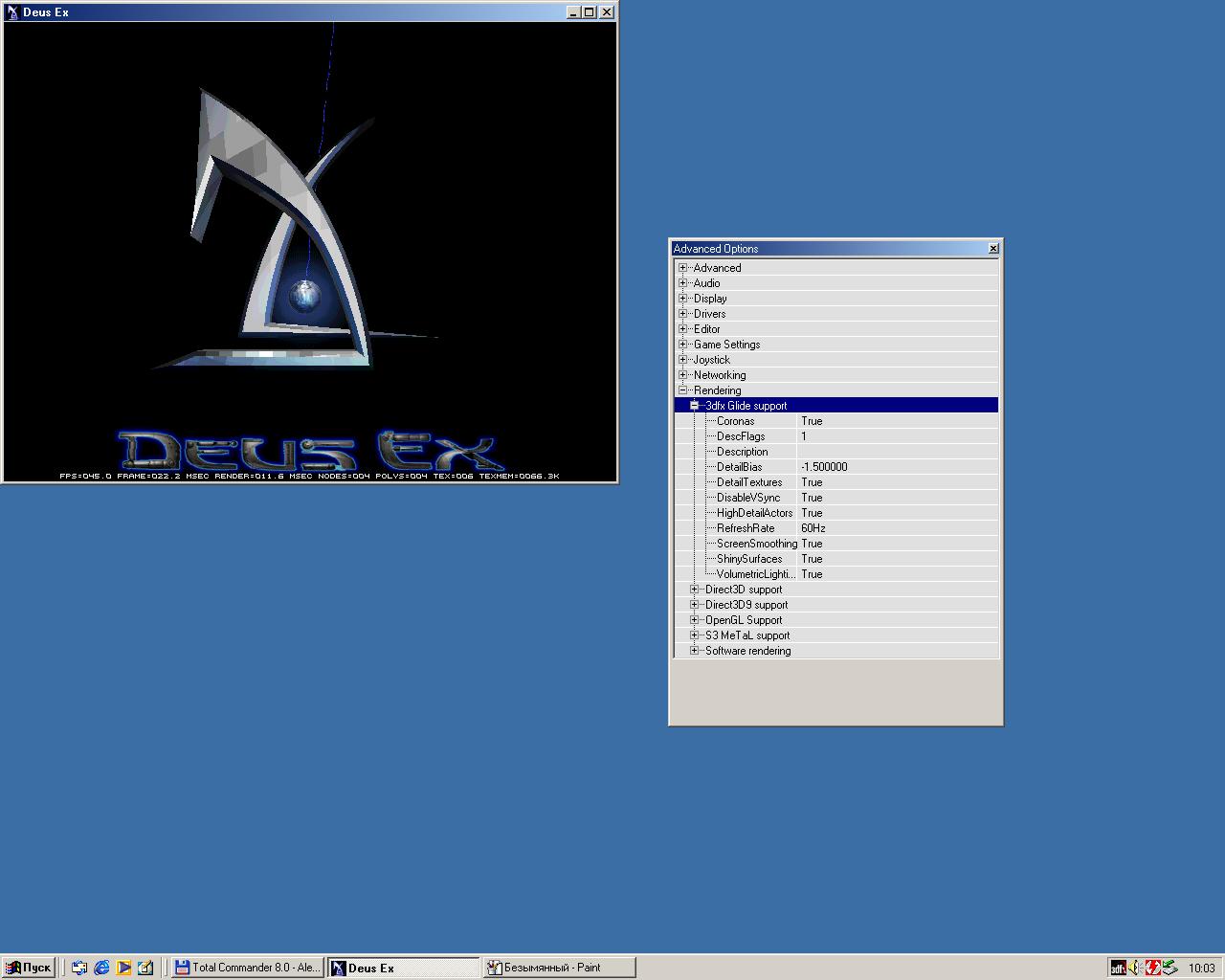This screenshot has width=1225, height=980.
Task: Click the Deus Ex title bar icon
Action: pyautogui.click(x=12, y=12)
